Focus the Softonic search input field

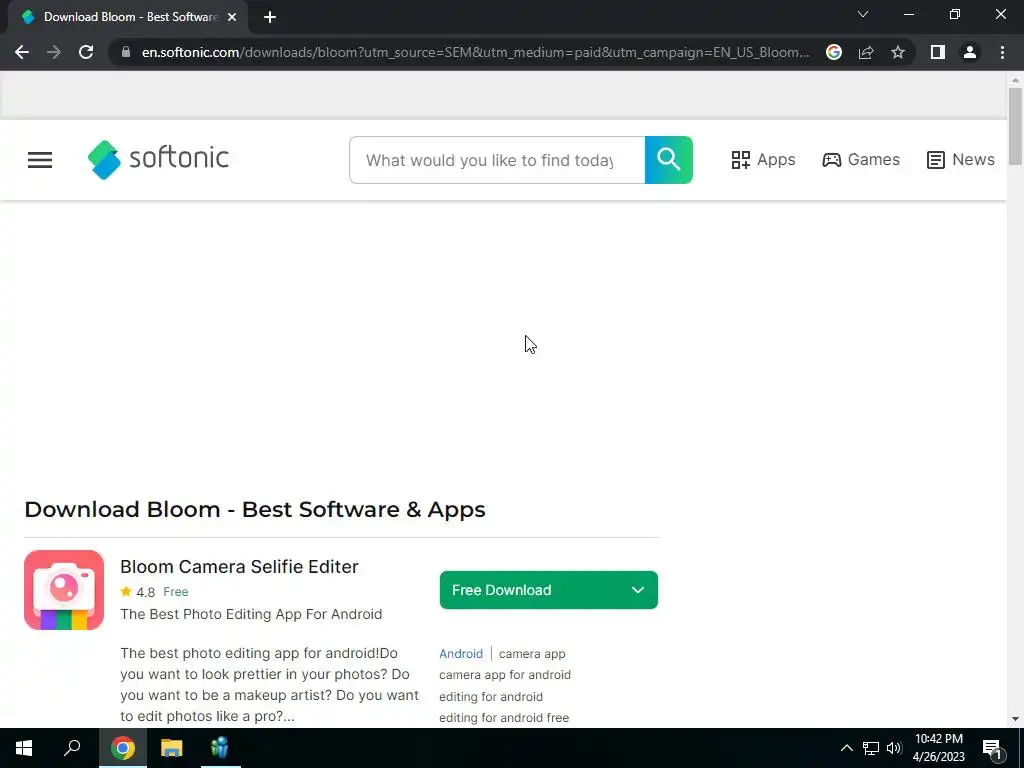(x=497, y=160)
